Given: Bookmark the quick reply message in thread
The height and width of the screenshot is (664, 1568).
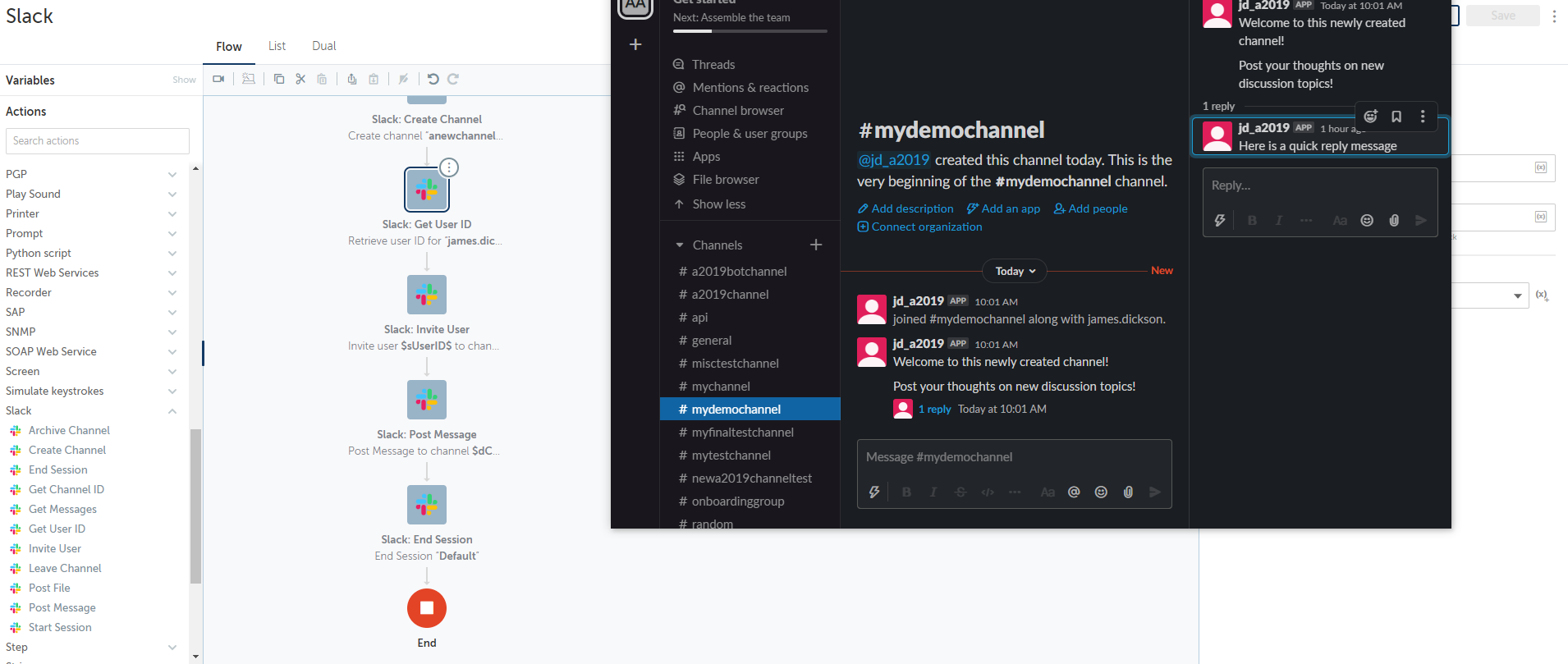Looking at the screenshot, I should point(1396,117).
